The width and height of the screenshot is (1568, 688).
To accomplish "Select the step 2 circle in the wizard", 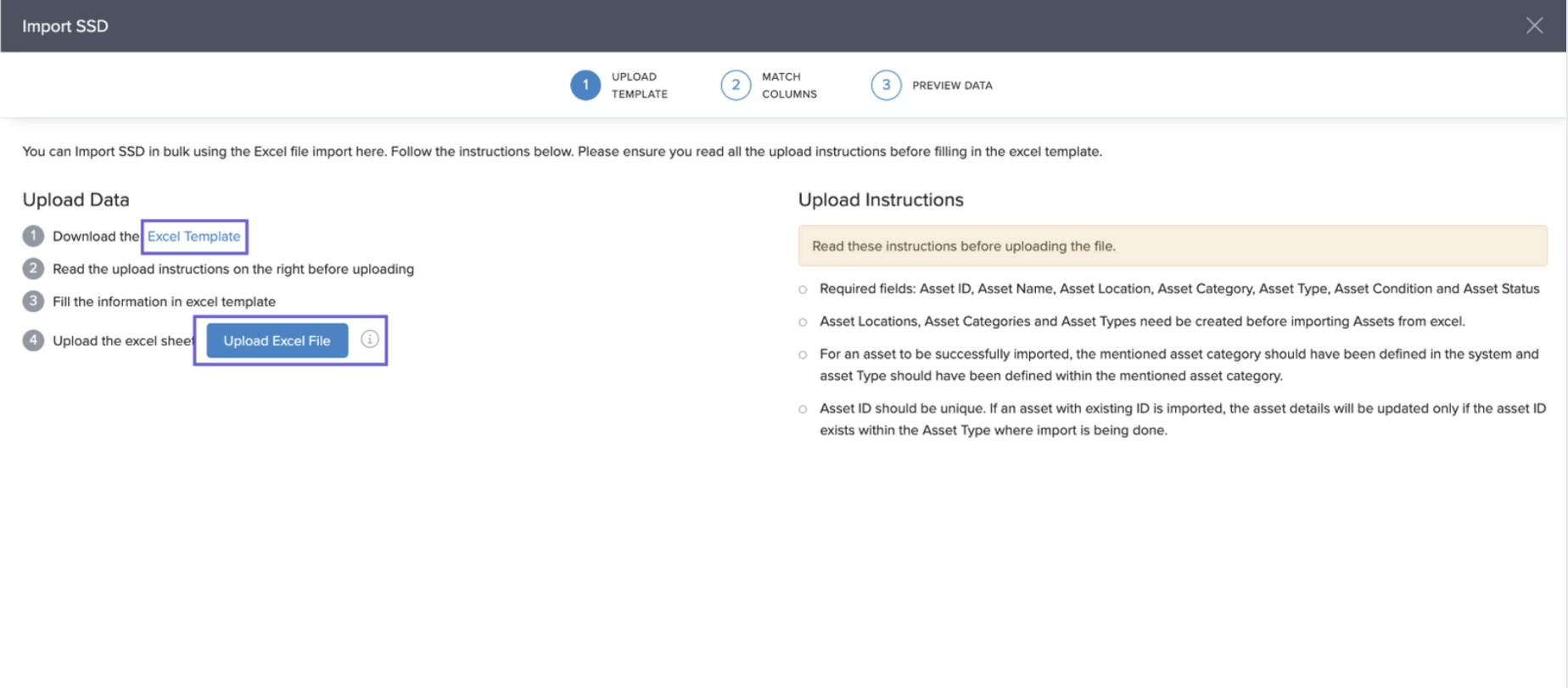I will point(736,85).
